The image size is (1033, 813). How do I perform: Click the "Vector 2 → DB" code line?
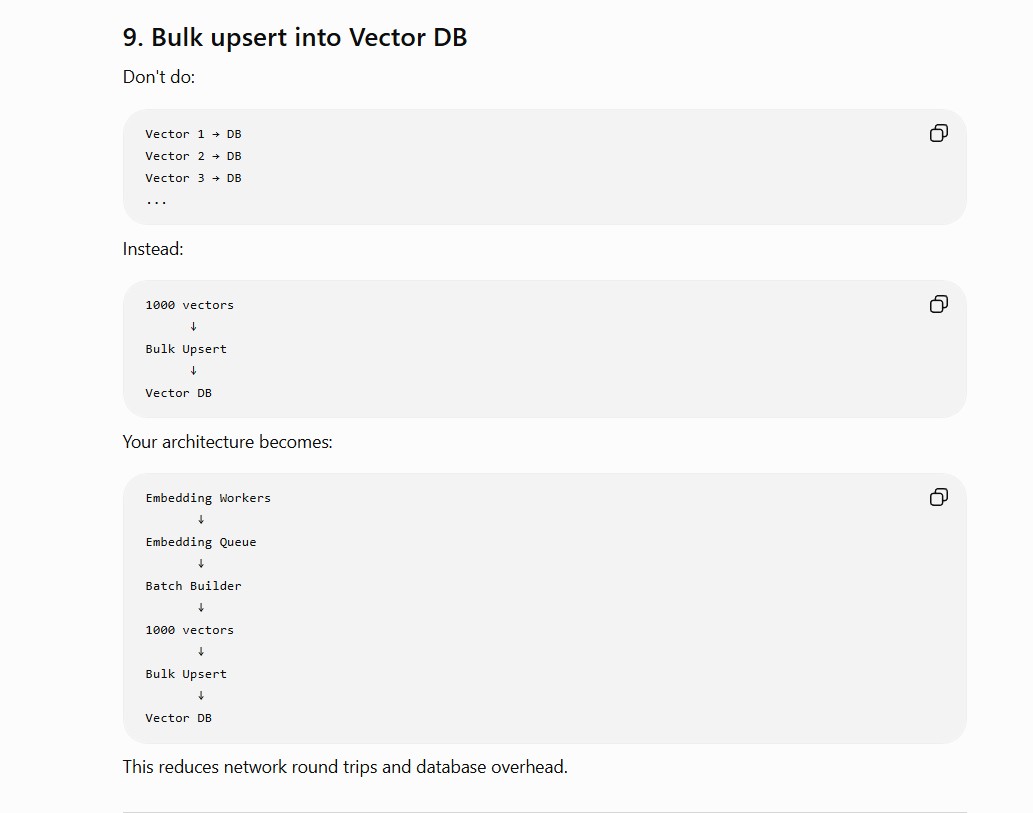[x=194, y=156]
